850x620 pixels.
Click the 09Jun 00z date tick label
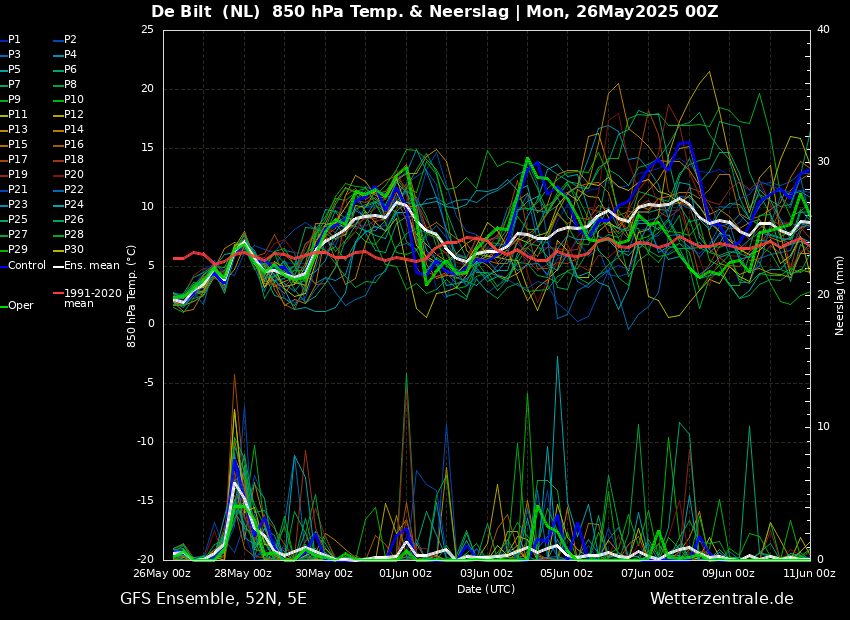pyautogui.click(x=728, y=573)
